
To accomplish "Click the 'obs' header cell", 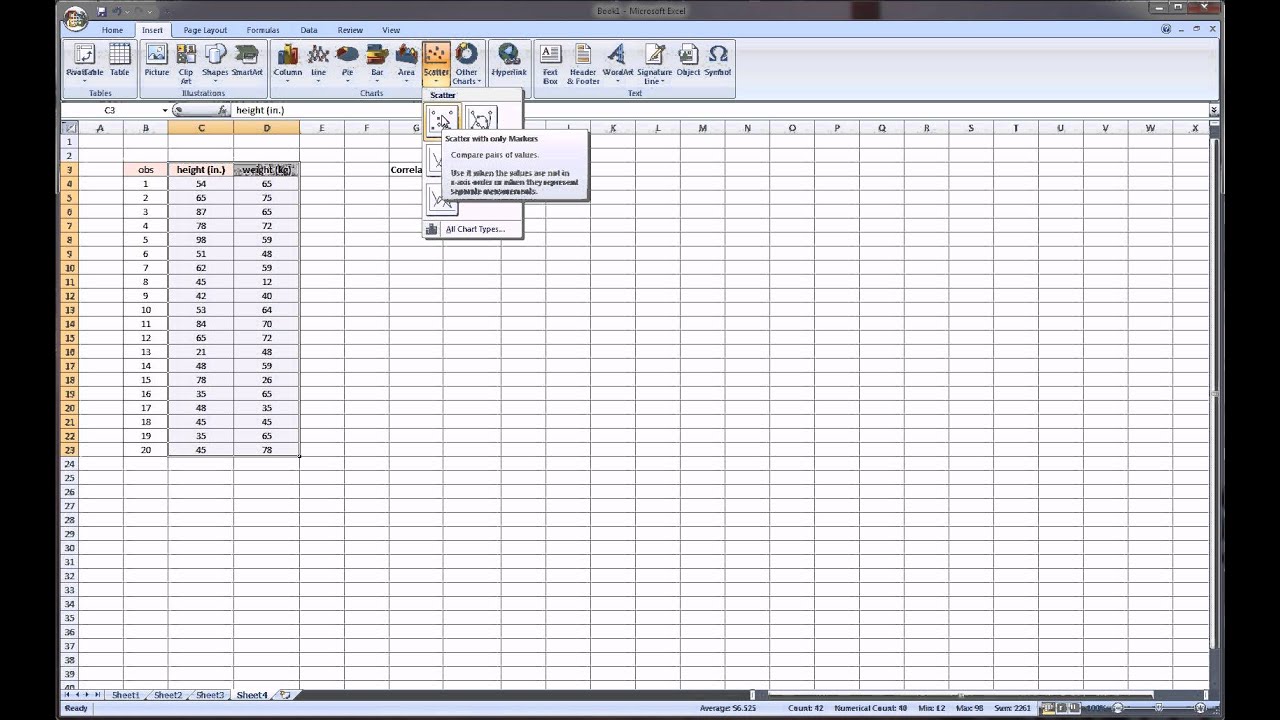I will (146, 170).
